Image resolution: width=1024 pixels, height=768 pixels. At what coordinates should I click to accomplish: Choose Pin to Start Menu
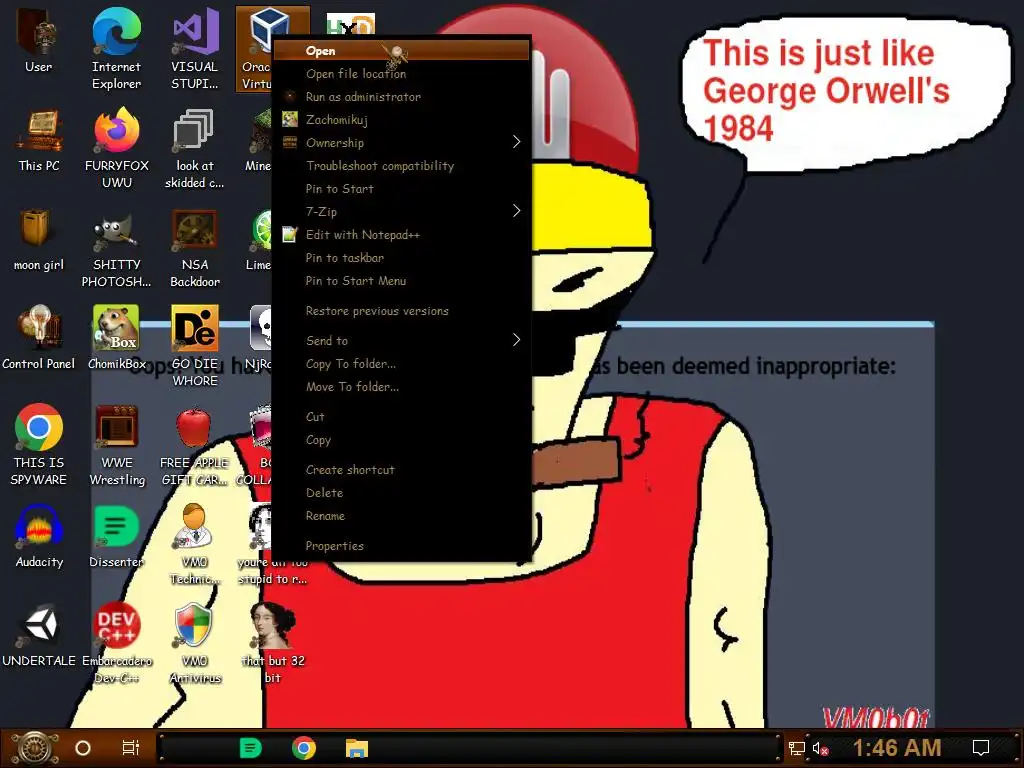pyautogui.click(x=401, y=281)
